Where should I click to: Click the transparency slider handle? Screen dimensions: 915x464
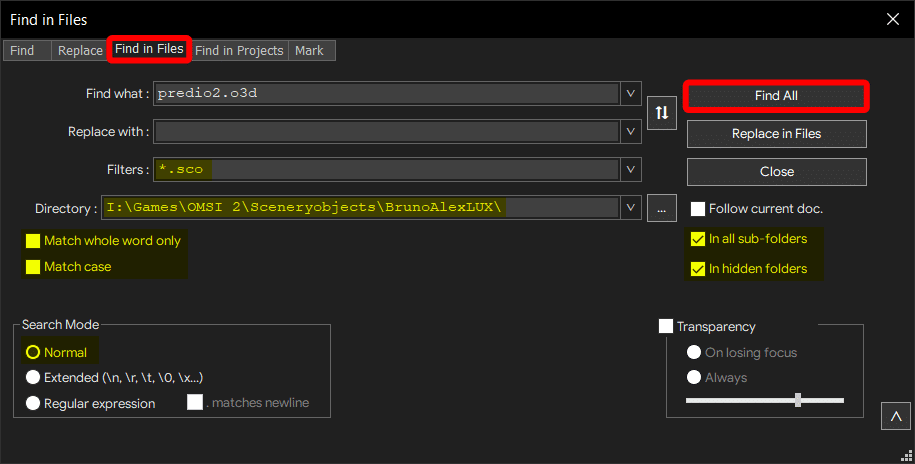coord(797,400)
